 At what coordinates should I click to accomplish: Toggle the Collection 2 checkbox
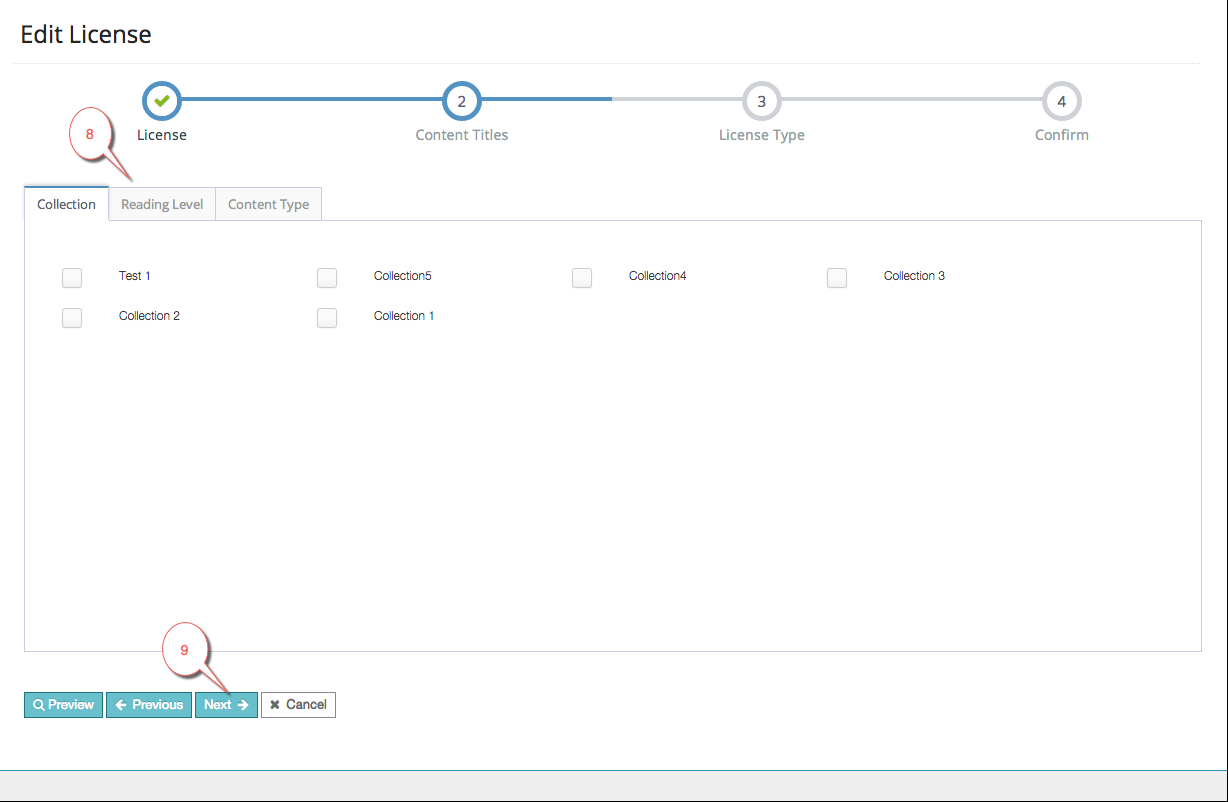point(72,318)
